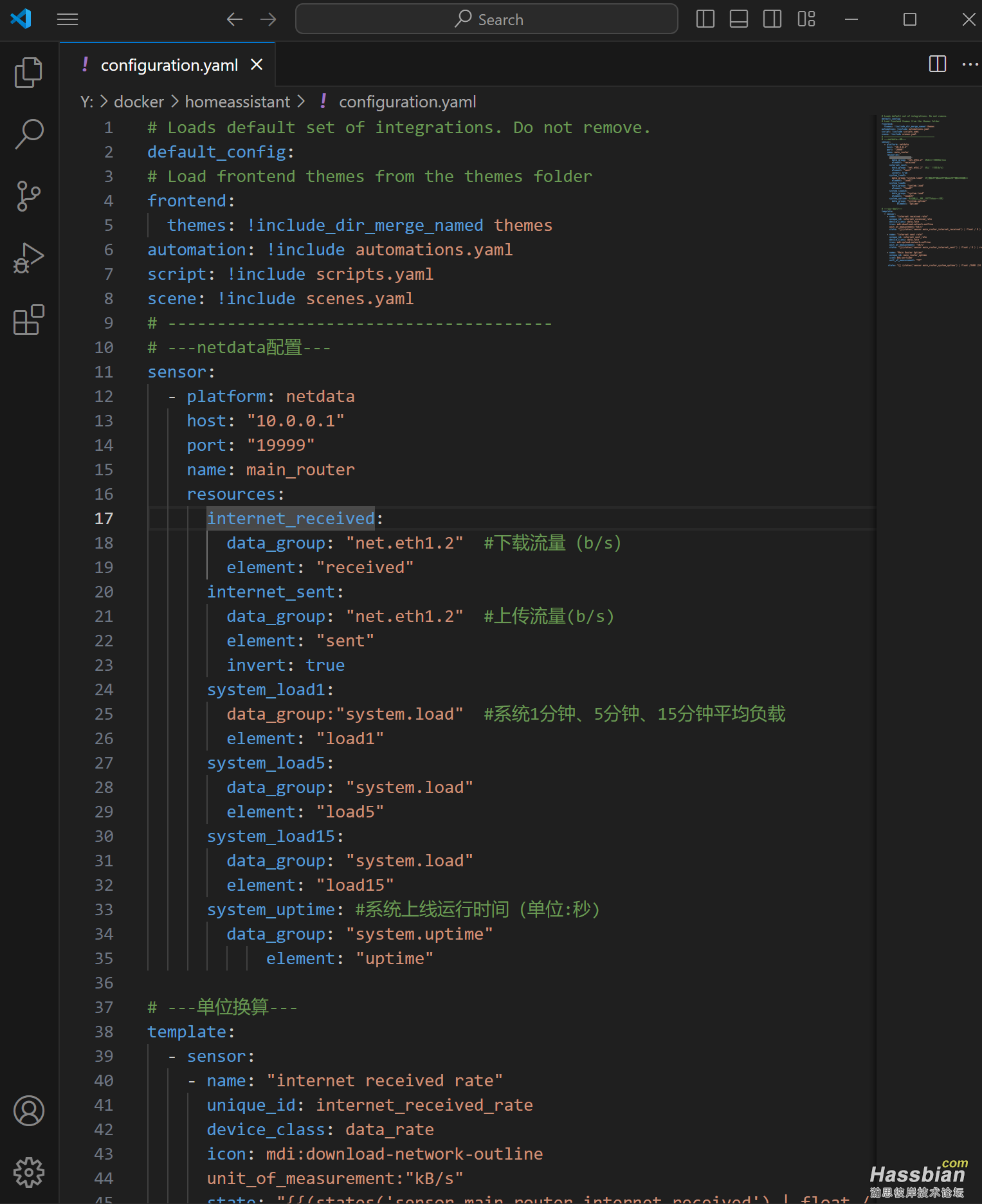Click "system.uptime" data_group value
Viewport: 982px width, 1204px height.
pyautogui.click(x=419, y=935)
